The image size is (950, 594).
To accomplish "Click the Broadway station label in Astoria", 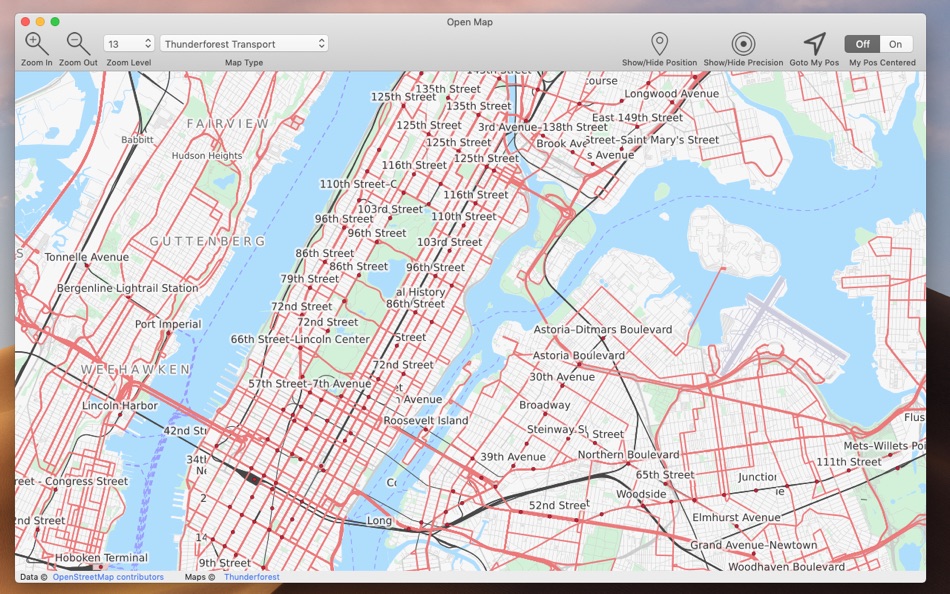I will pos(545,405).
